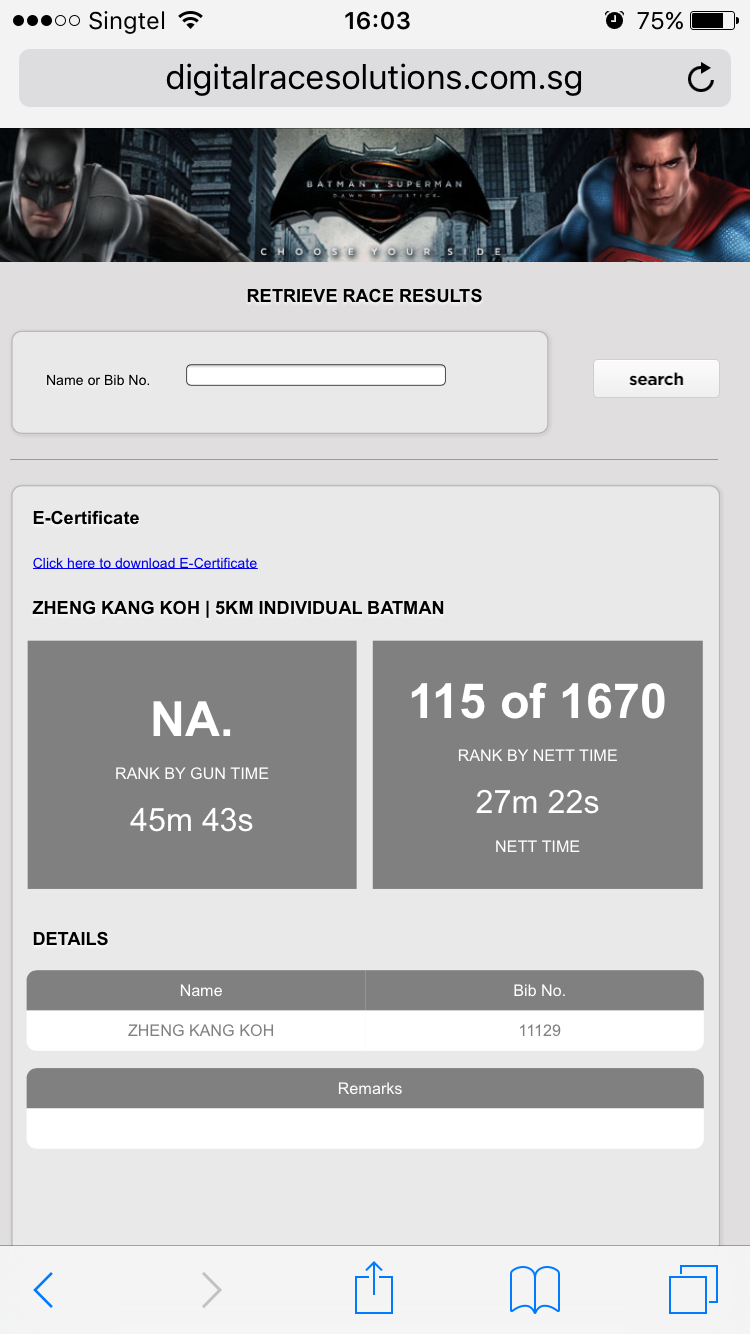The height and width of the screenshot is (1334, 750).
Task: Tap the battery icon in the status bar
Action: tap(713, 20)
